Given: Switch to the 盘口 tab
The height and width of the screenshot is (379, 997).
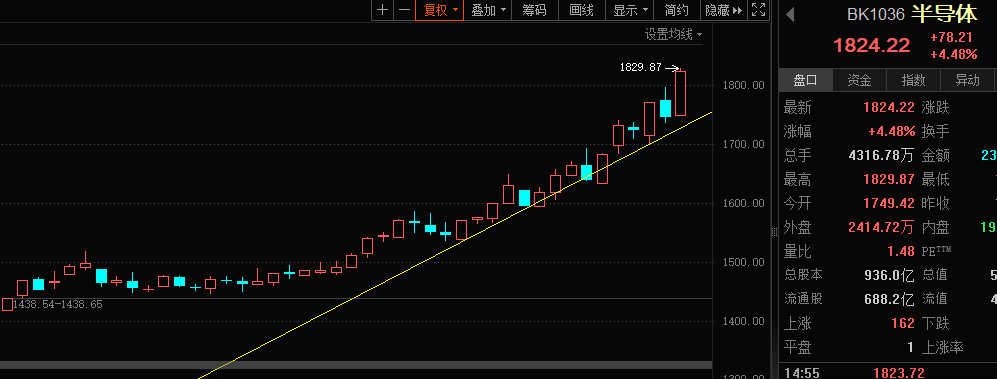Looking at the screenshot, I should tap(805, 80).
